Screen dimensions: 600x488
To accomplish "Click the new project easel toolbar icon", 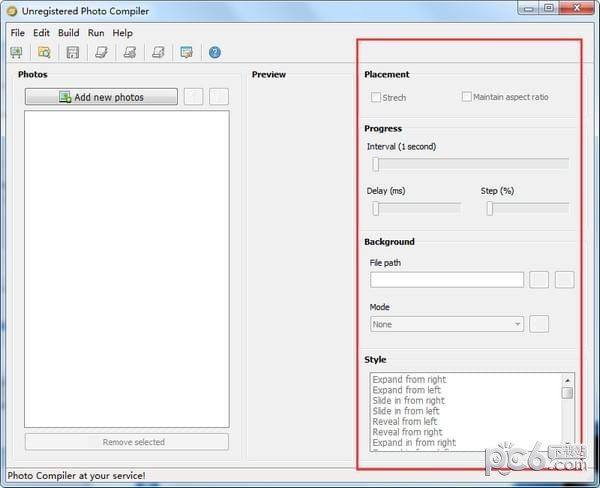I will click(x=16, y=52).
